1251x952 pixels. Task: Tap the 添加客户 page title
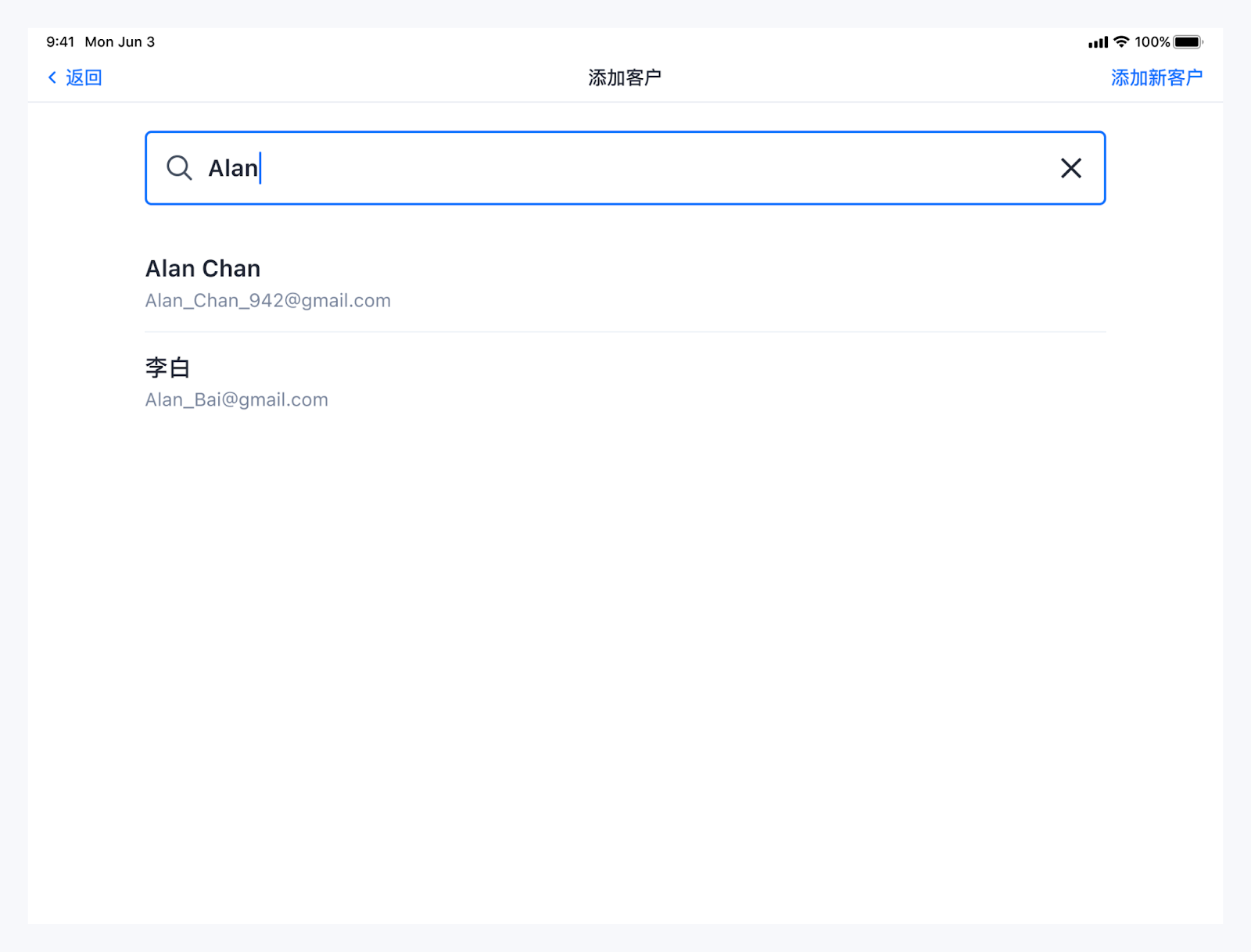(x=625, y=77)
